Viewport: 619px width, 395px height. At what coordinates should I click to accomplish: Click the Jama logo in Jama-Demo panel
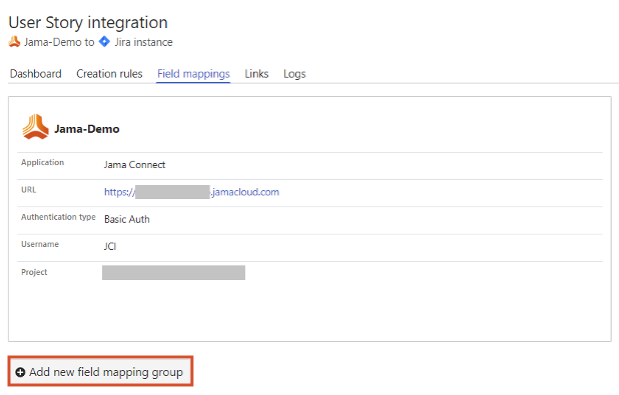click(x=36, y=127)
